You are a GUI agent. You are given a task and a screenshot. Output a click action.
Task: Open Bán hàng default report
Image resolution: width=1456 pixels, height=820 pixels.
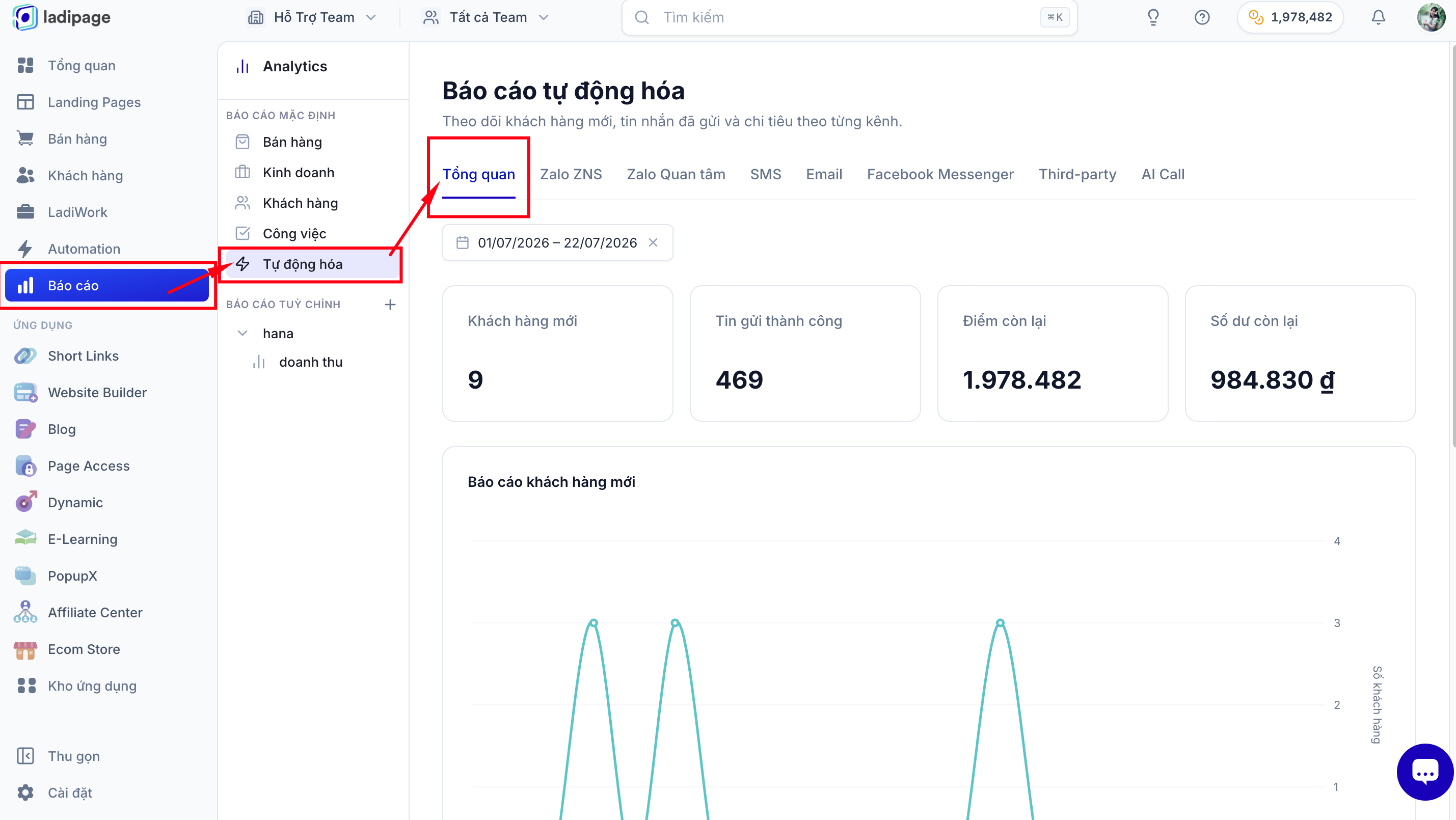(x=313, y=142)
